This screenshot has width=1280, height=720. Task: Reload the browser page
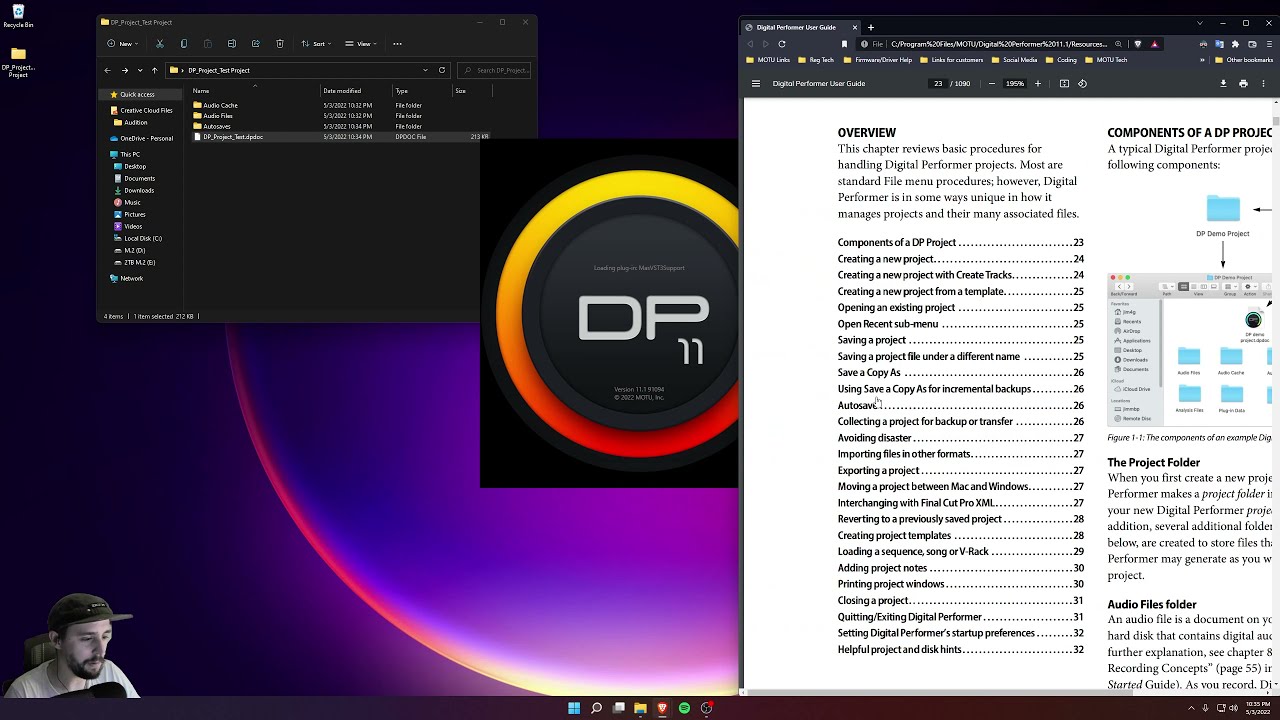(782, 44)
